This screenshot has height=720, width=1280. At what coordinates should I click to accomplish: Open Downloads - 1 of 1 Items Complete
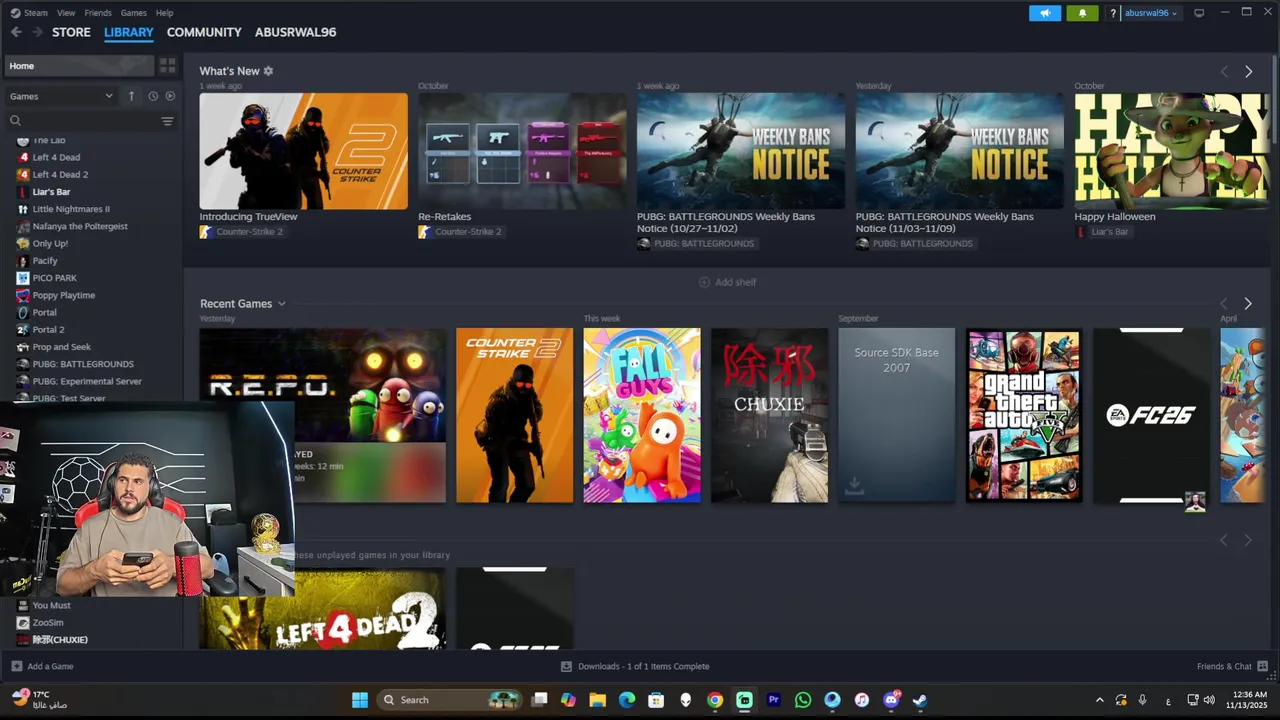click(x=643, y=666)
